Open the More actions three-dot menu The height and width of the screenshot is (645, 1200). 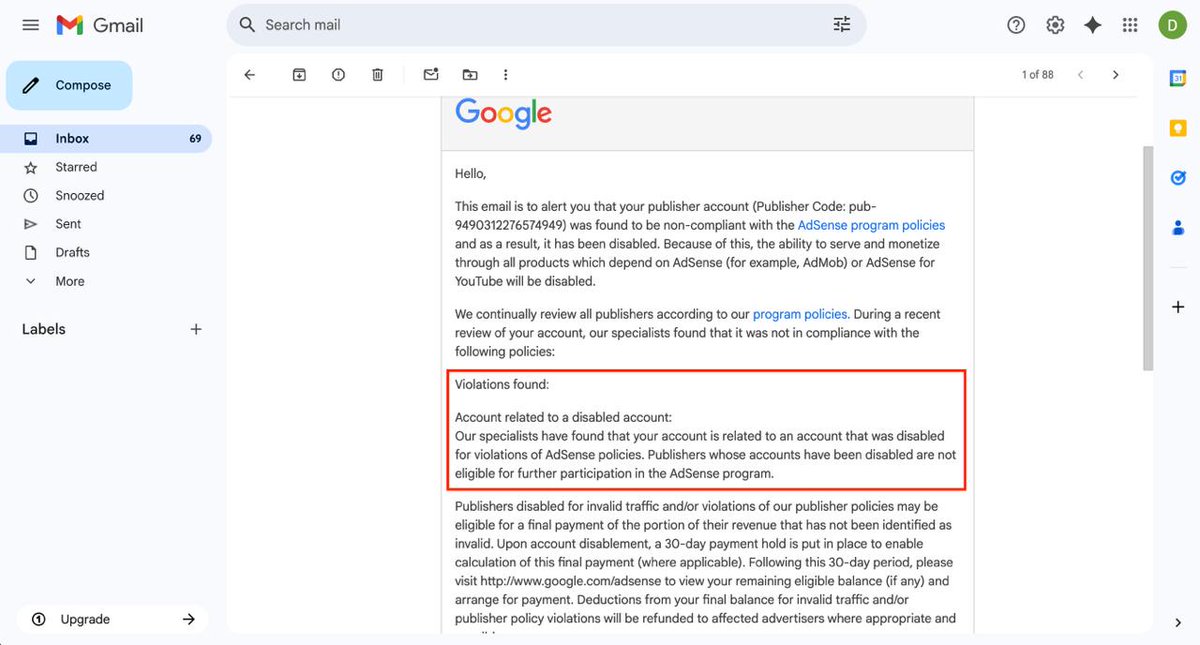pyautogui.click(x=506, y=75)
